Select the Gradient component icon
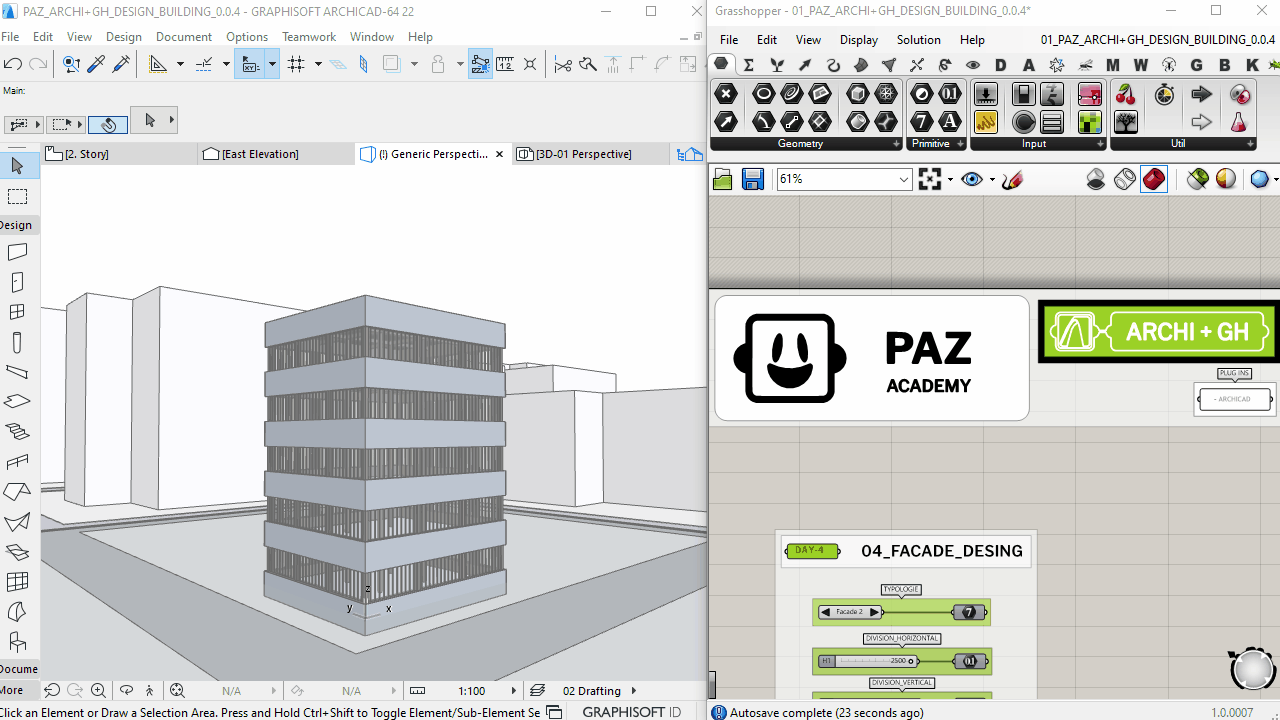Screen dimensions: 1280x720 1089,95
